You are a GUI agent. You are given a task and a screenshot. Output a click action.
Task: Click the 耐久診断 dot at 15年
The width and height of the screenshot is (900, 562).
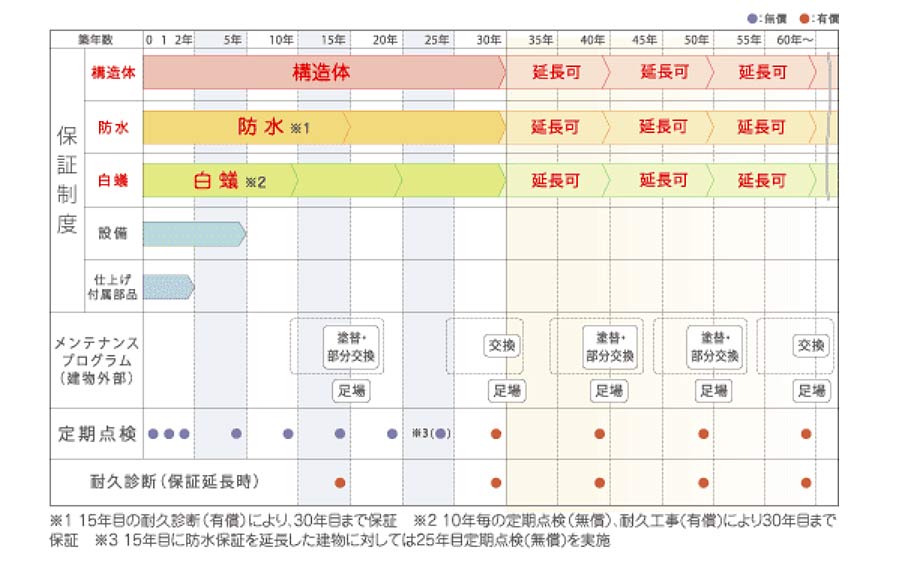[x=340, y=482]
